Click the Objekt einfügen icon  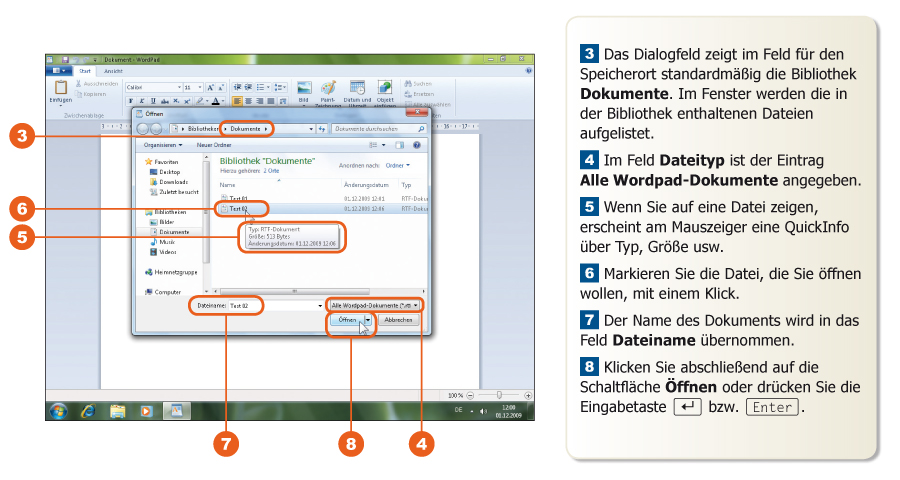[385, 88]
